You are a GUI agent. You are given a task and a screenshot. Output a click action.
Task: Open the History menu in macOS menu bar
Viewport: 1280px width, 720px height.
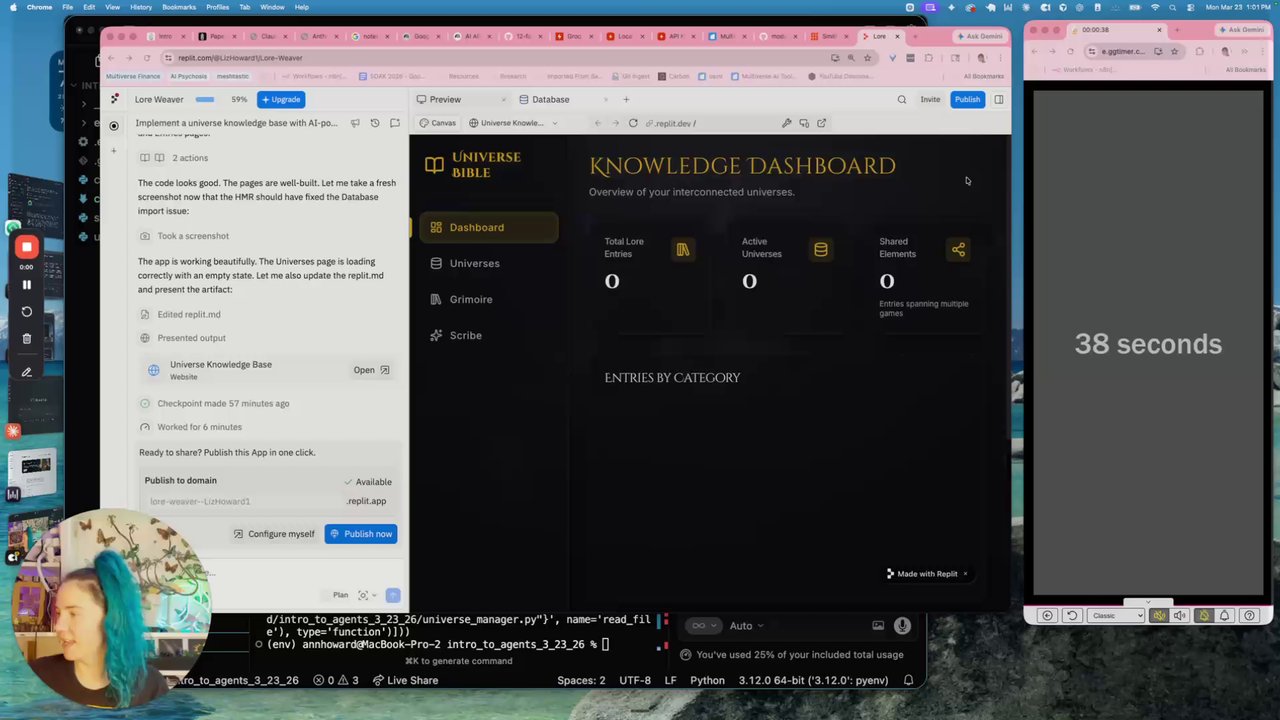[141, 7]
